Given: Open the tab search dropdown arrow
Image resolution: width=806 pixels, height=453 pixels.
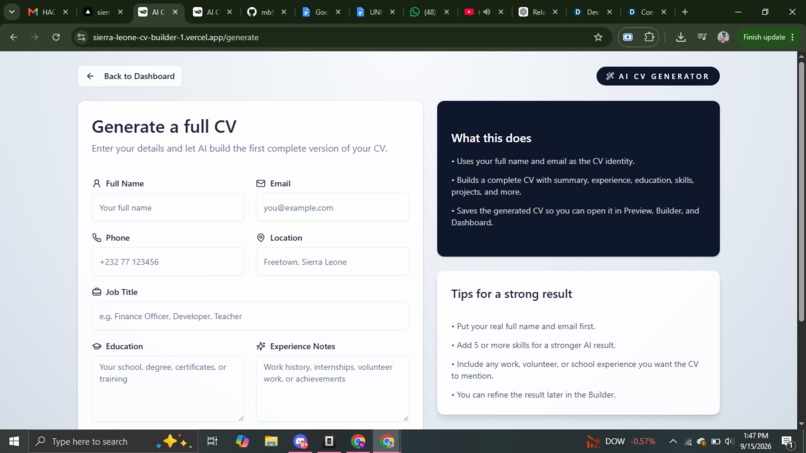Looking at the screenshot, I should click(11, 12).
